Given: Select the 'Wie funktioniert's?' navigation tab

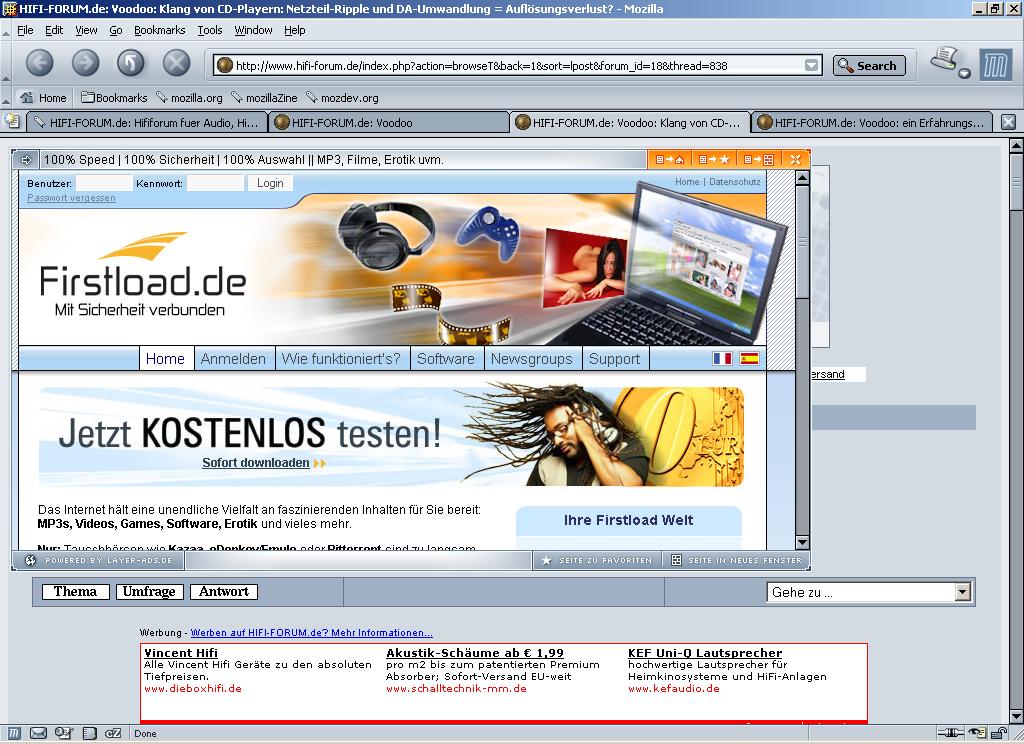Looking at the screenshot, I should 341,359.
